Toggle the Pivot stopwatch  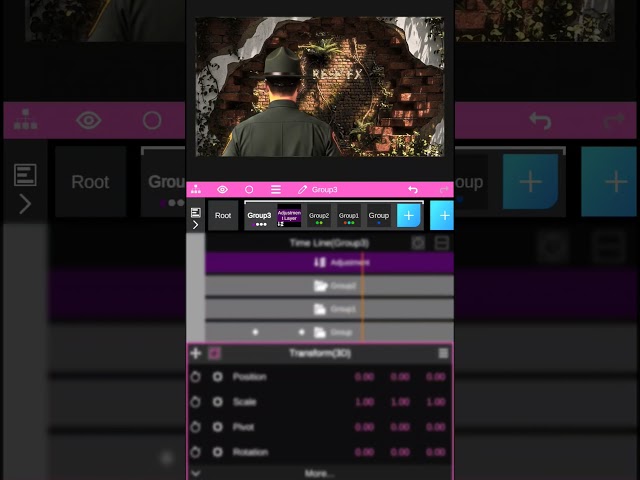tap(196, 427)
